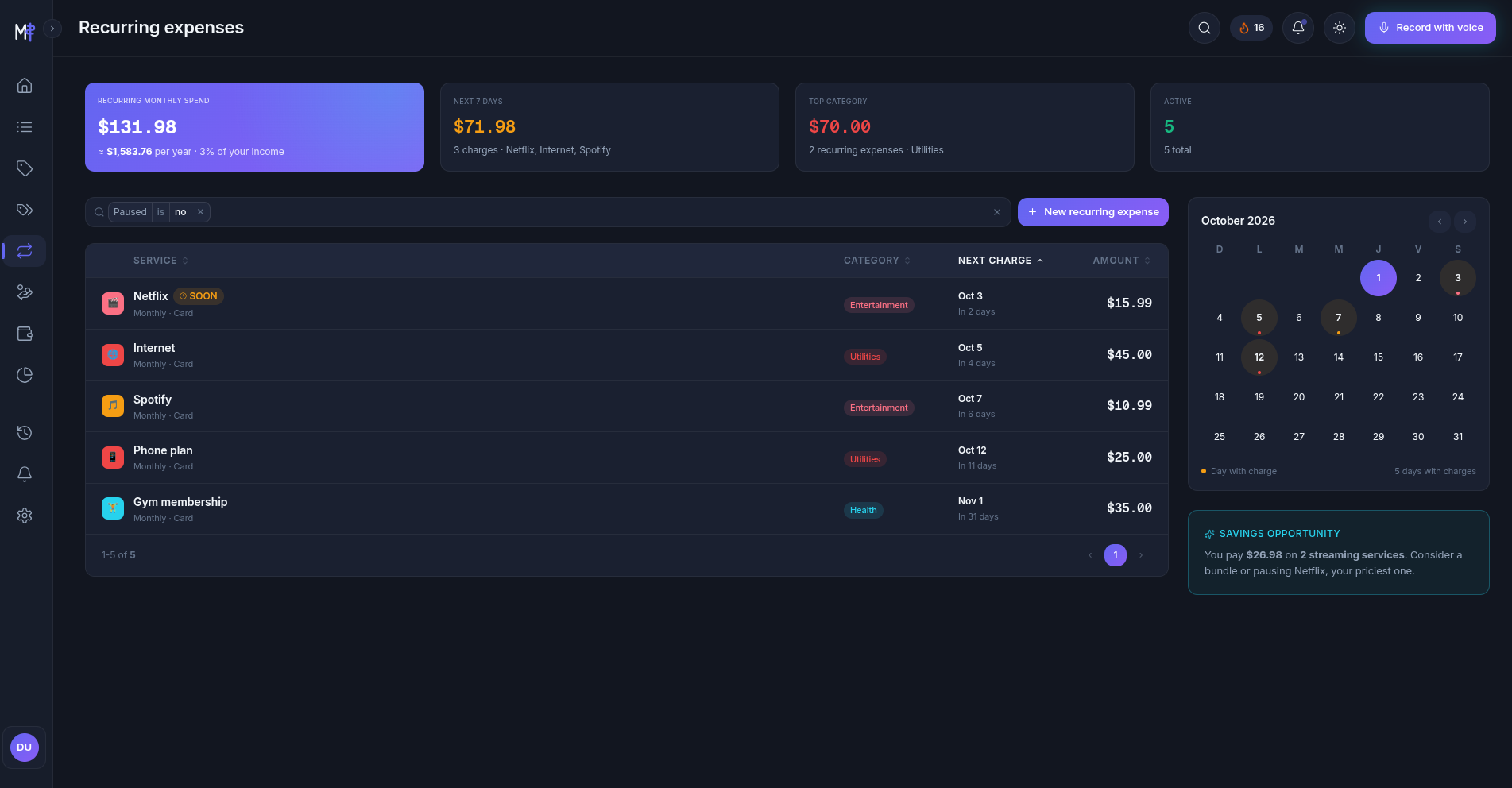
Task: Open the pie chart reports icon
Action: (25, 375)
